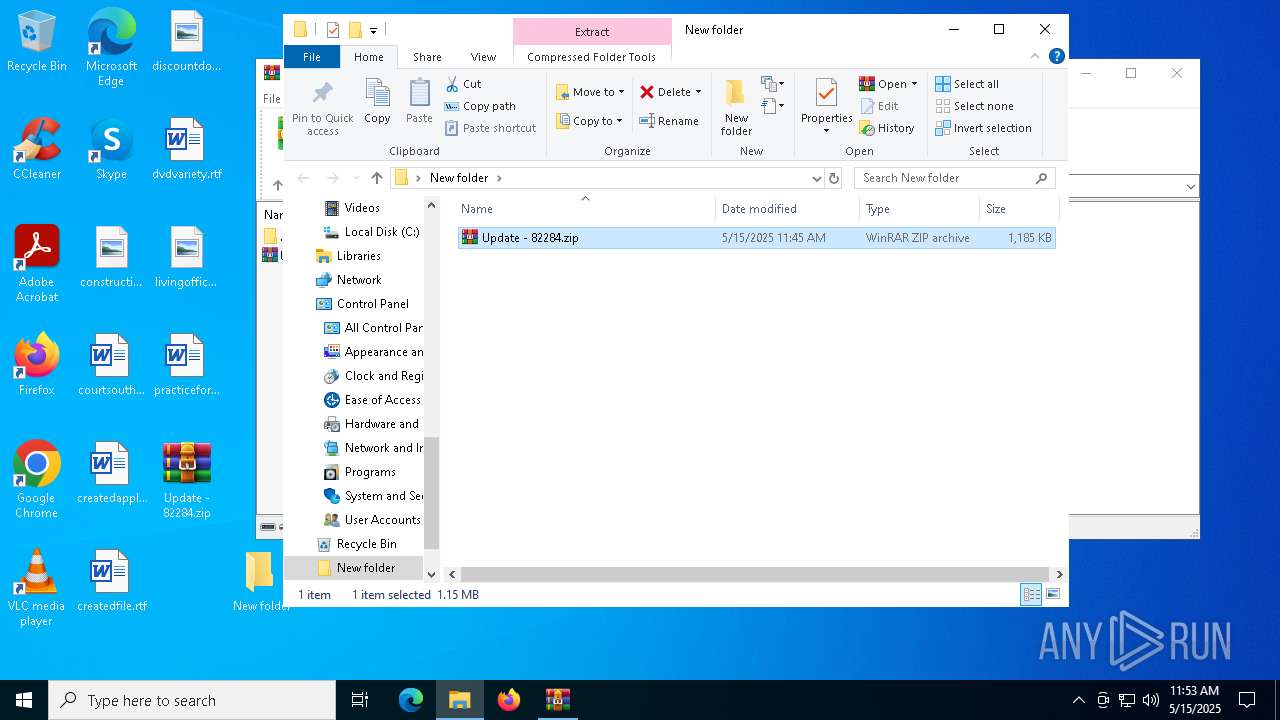Image resolution: width=1280 pixels, height=720 pixels.
Task: Open Update - 82284.zip on desktop
Action: (x=186, y=482)
